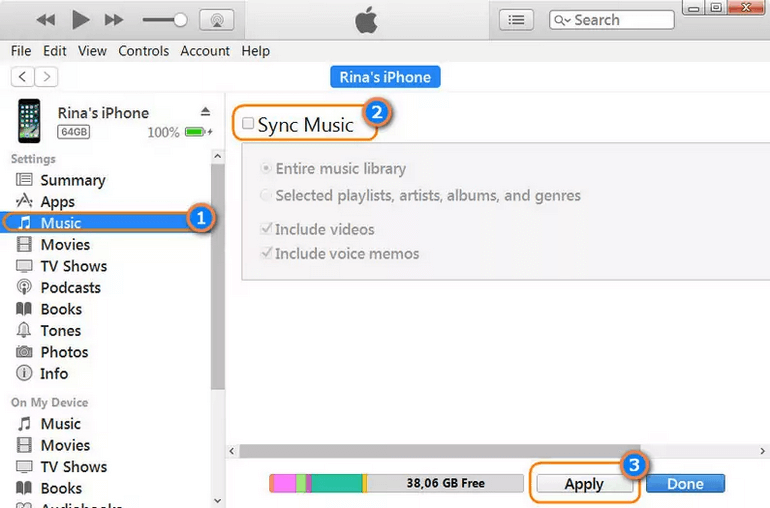This screenshot has height=508, width=770.
Task: Click the fast forward next track button
Action: point(114,20)
